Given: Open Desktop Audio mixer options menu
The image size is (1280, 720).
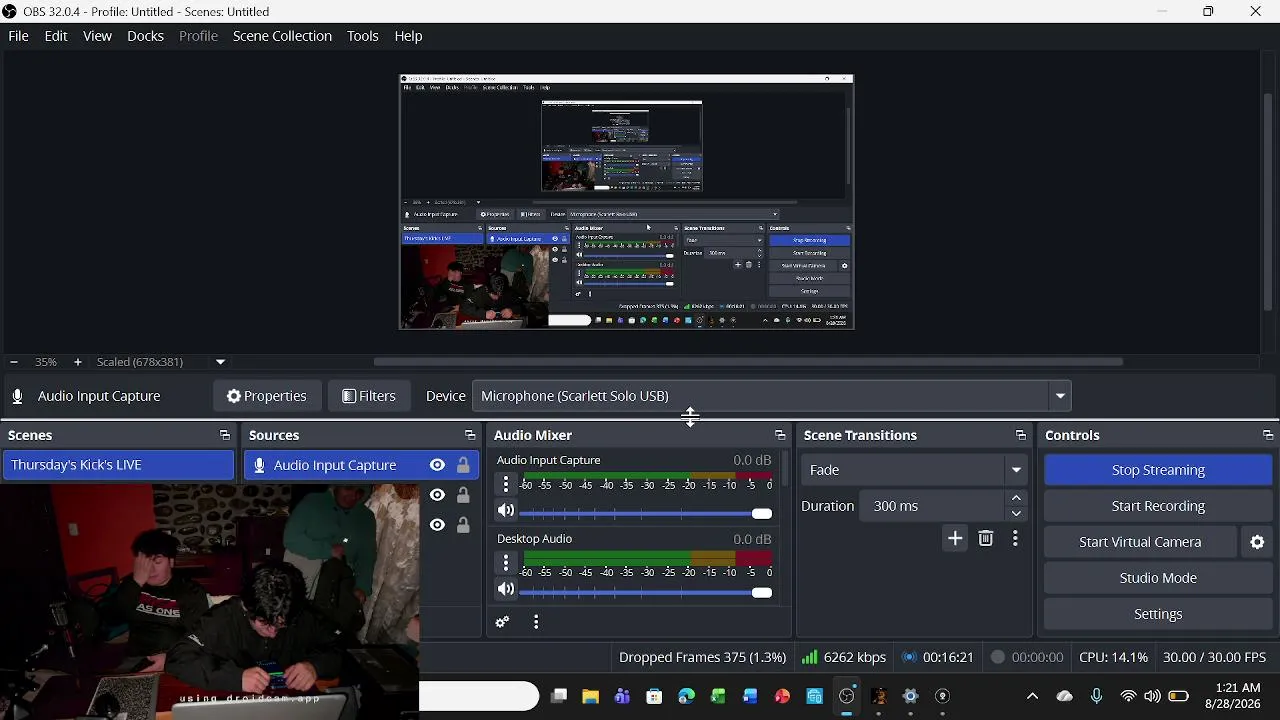Looking at the screenshot, I should coord(506,563).
